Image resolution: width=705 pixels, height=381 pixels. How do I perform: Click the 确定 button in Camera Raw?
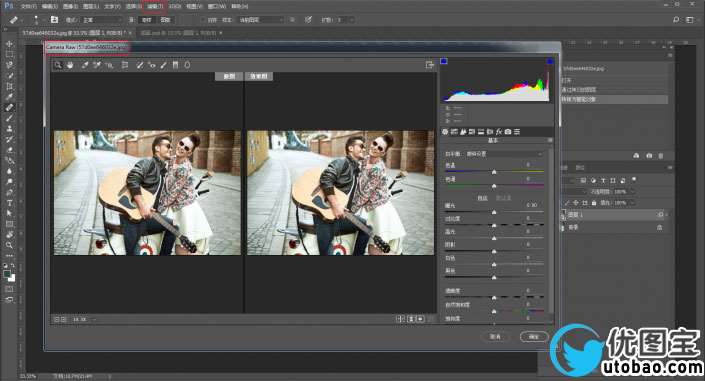534,336
